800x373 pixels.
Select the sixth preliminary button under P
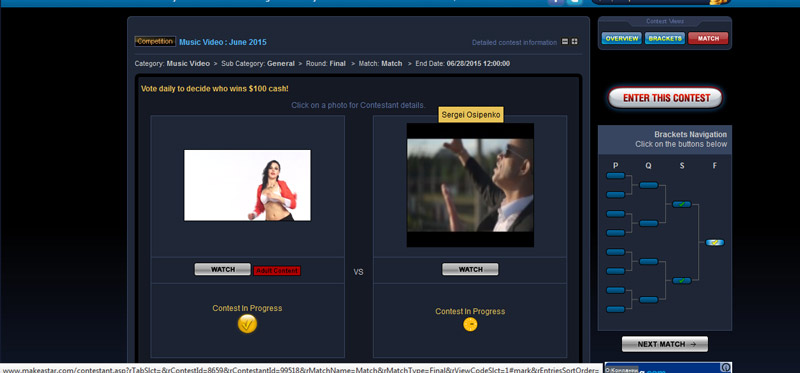click(x=615, y=271)
